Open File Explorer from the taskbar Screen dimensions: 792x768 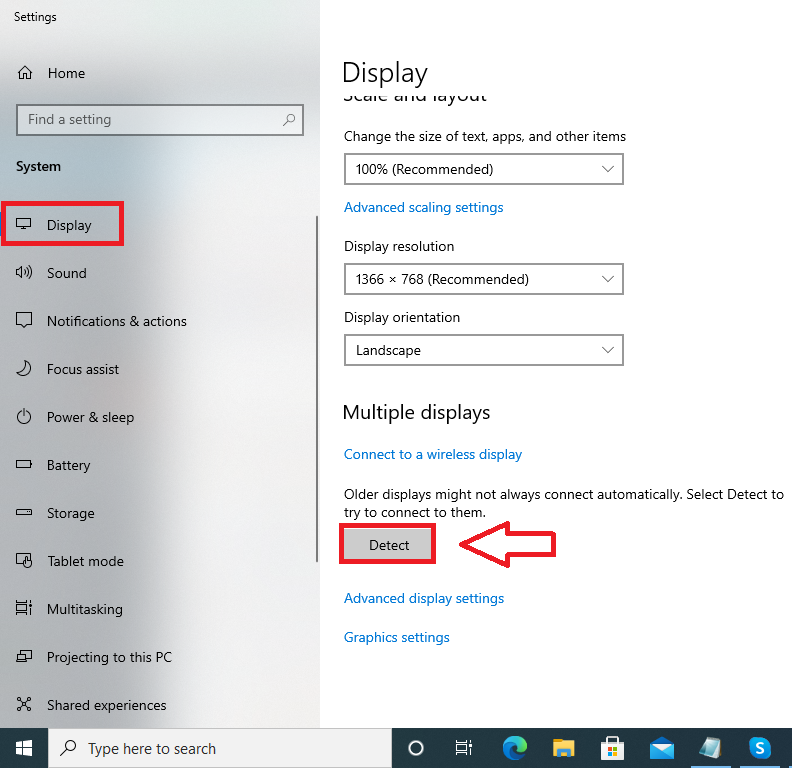coord(564,748)
